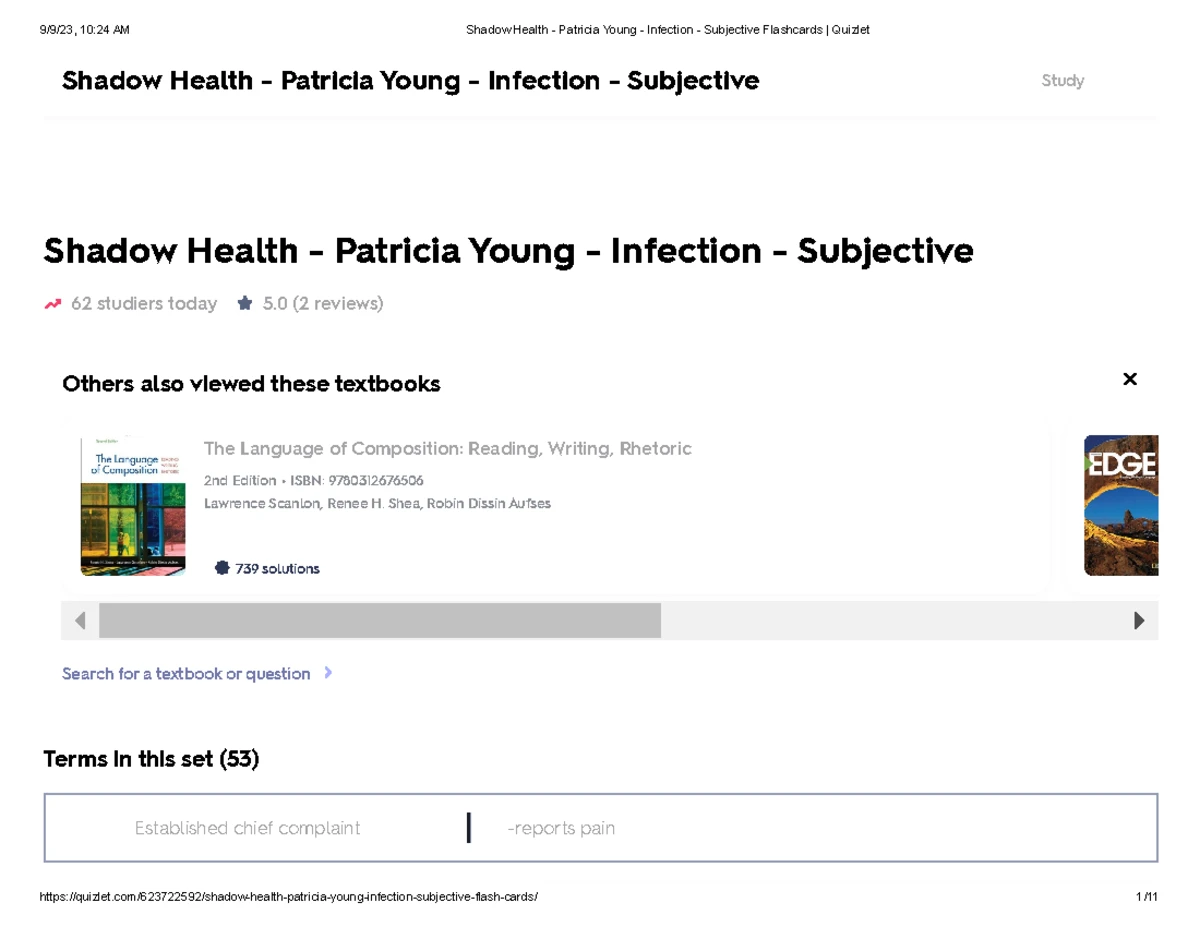Advance the textbook carousel with right arrow
The width and height of the screenshot is (1200, 927).
[x=1140, y=620]
